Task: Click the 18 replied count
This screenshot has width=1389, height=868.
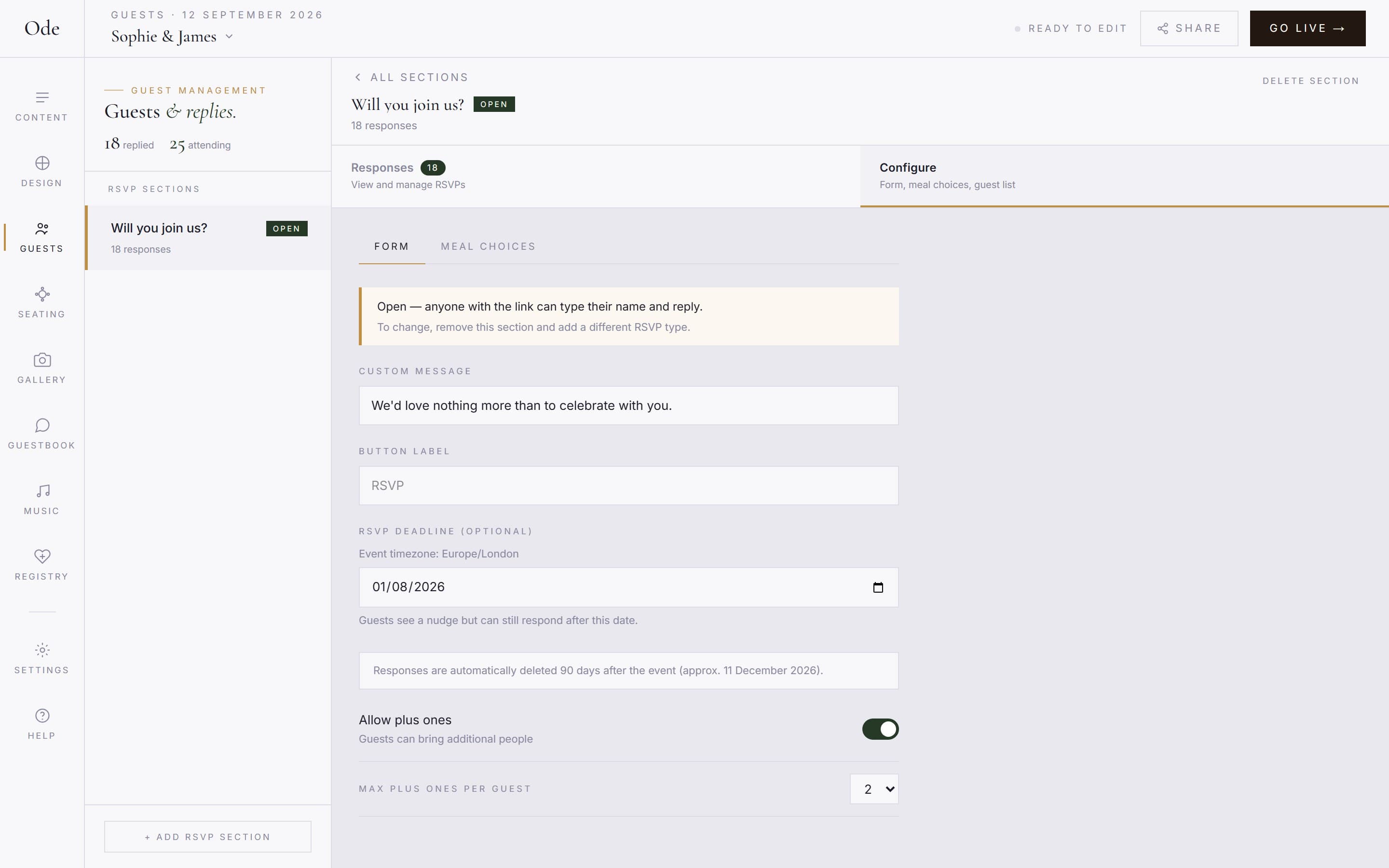Action: point(129,144)
